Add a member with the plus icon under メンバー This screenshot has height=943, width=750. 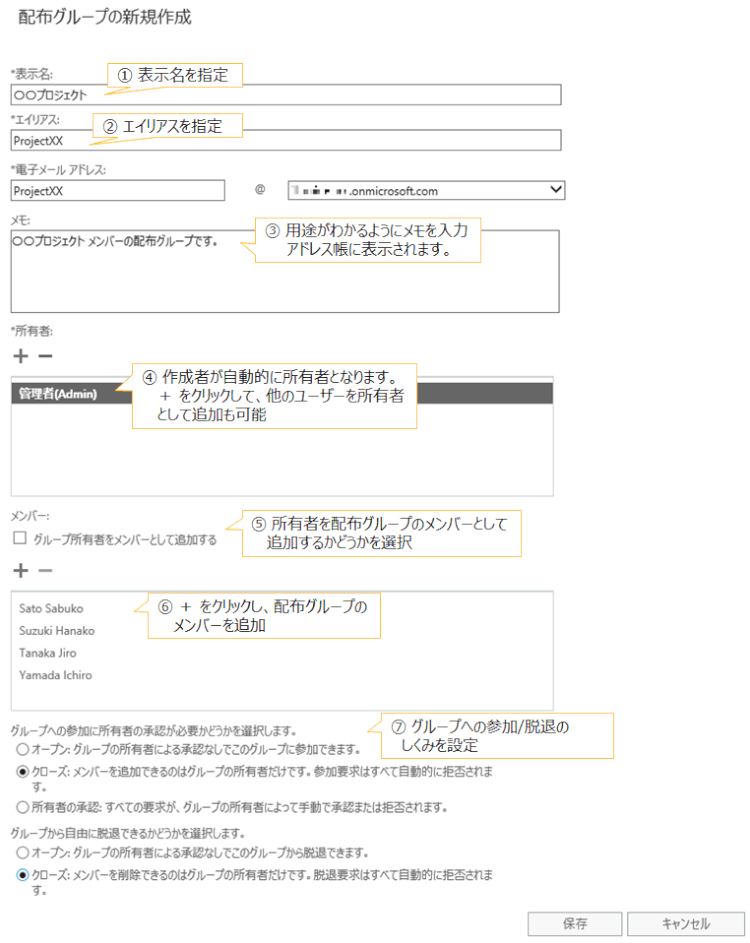tap(20, 570)
